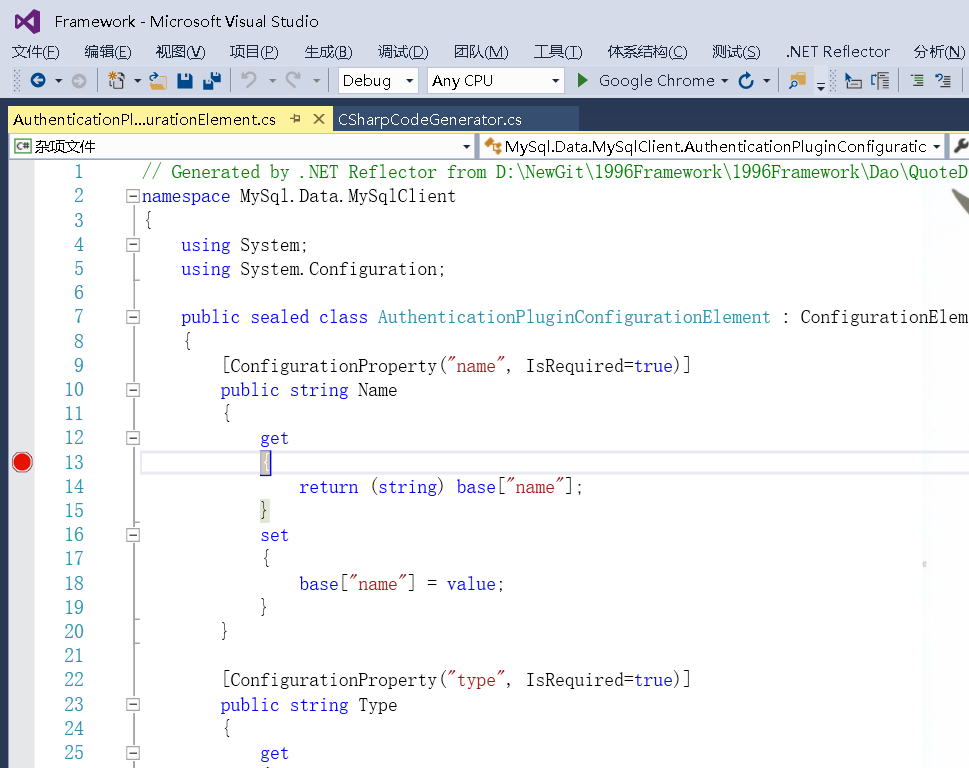Start debugging with green play arrow
This screenshot has height=768, width=969.
(582, 80)
